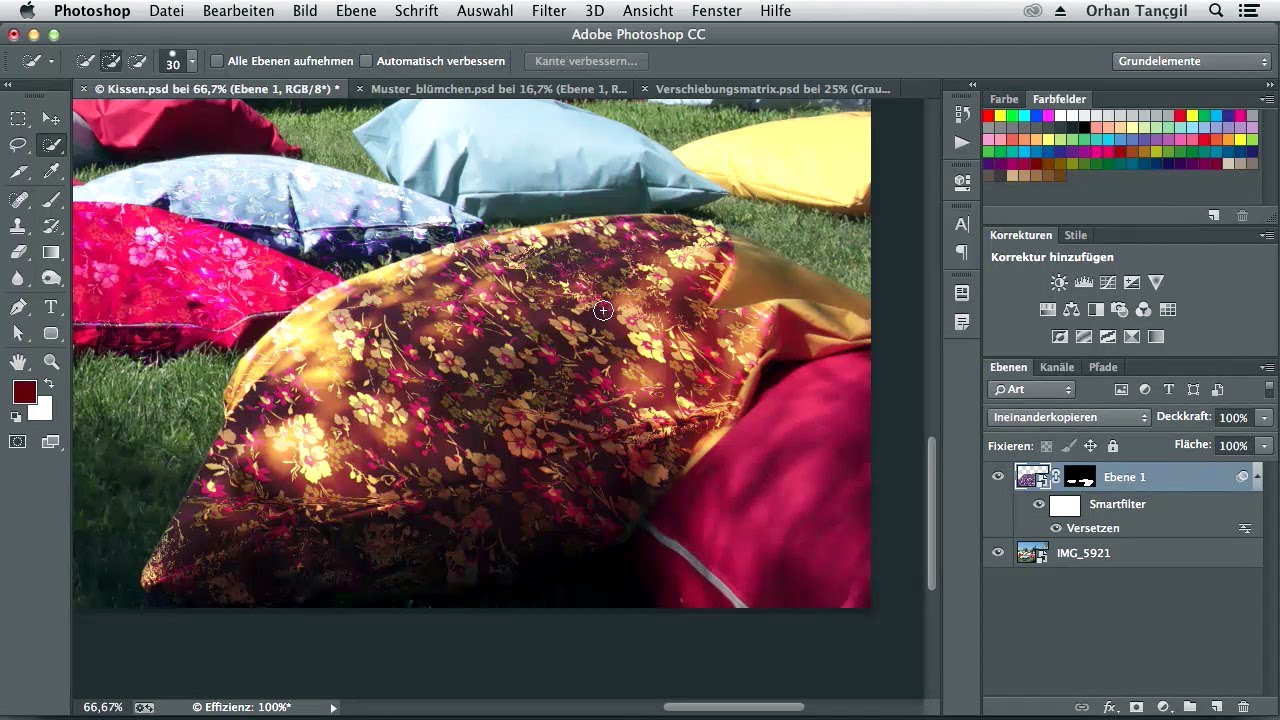The image size is (1280, 720).
Task: Hide Ebene 1 layer visibility
Action: click(x=998, y=477)
